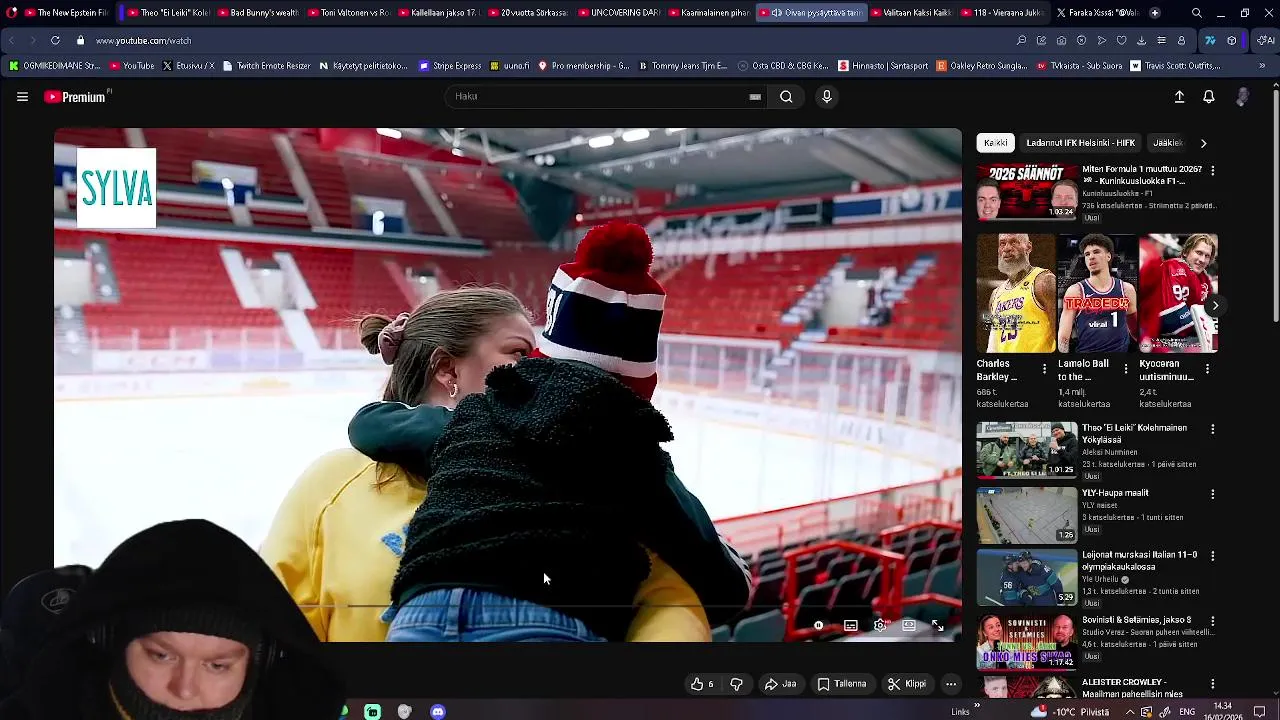This screenshot has height=720, width=1280.
Task: Open the YouTube notifications bell
Action: (x=1209, y=97)
